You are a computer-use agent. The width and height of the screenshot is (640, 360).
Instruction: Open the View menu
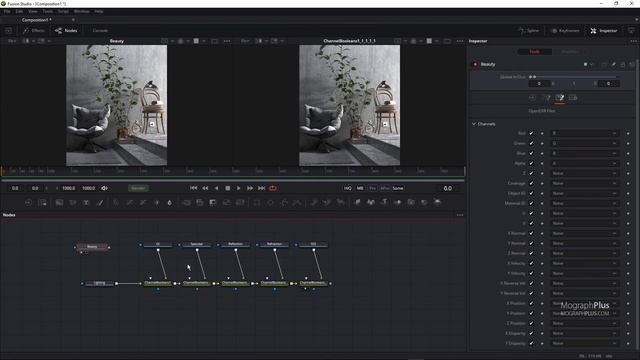pyautogui.click(x=33, y=11)
